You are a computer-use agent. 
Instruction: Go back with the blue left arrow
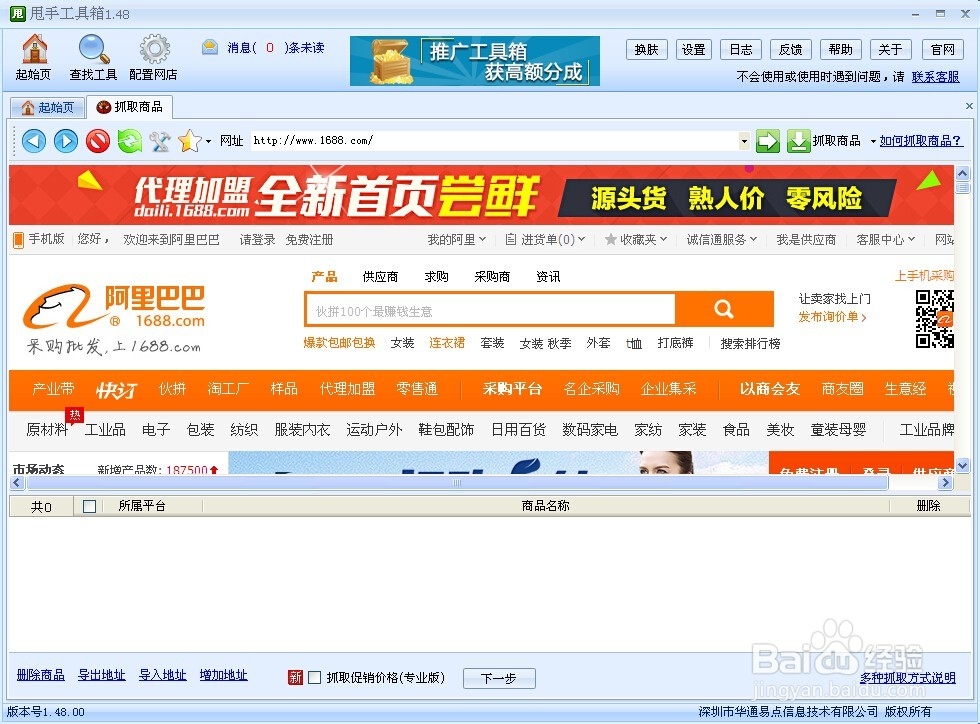[x=34, y=141]
